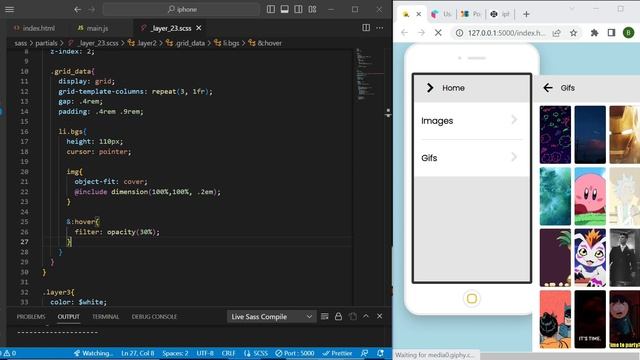Stop loading the page in Chrome
Viewport: 640px width, 360px height.
tap(438, 33)
